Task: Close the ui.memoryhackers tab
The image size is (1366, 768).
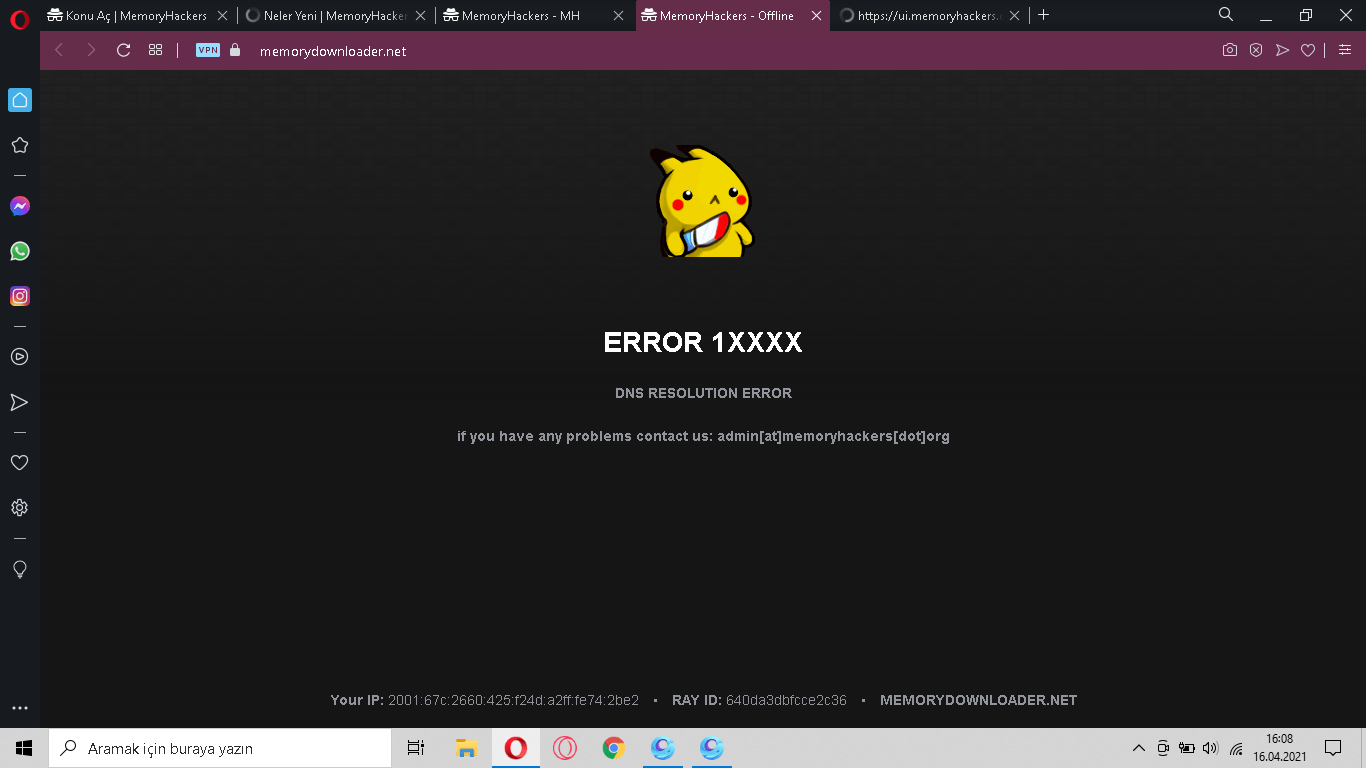Action: coord(1014,16)
